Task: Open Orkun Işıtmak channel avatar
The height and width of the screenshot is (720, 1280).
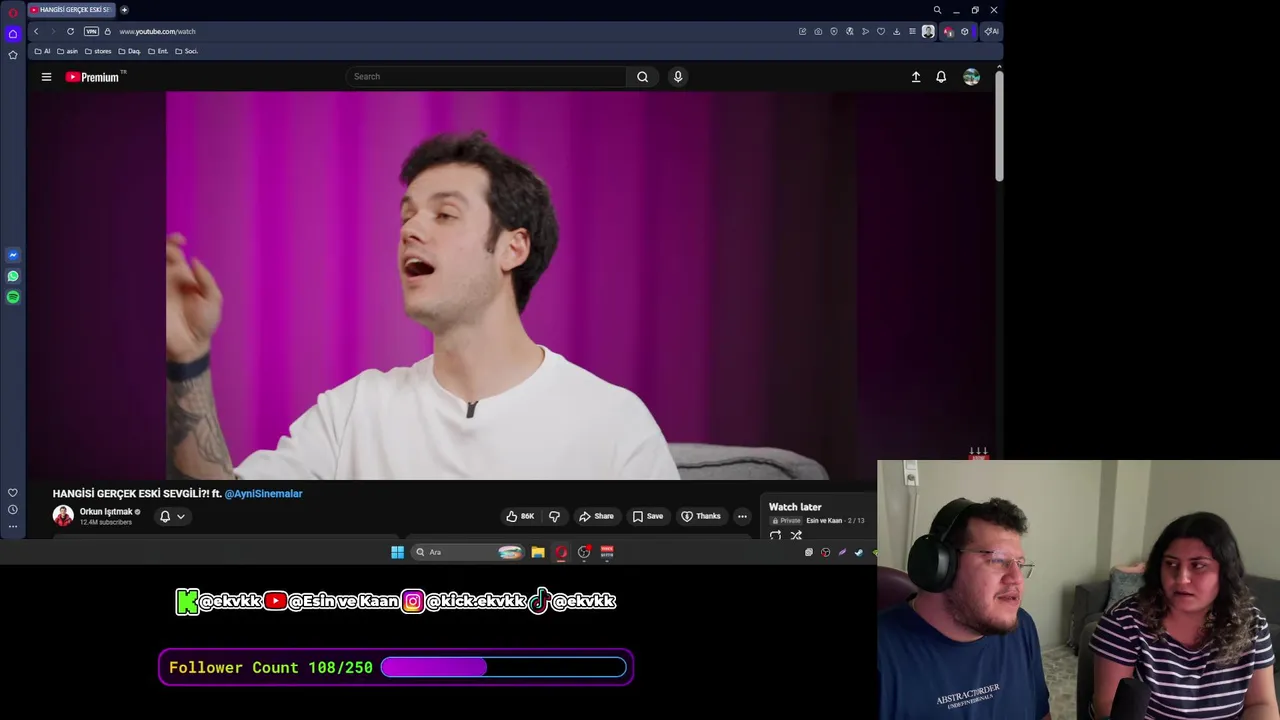Action: click(x=63, y=516)
